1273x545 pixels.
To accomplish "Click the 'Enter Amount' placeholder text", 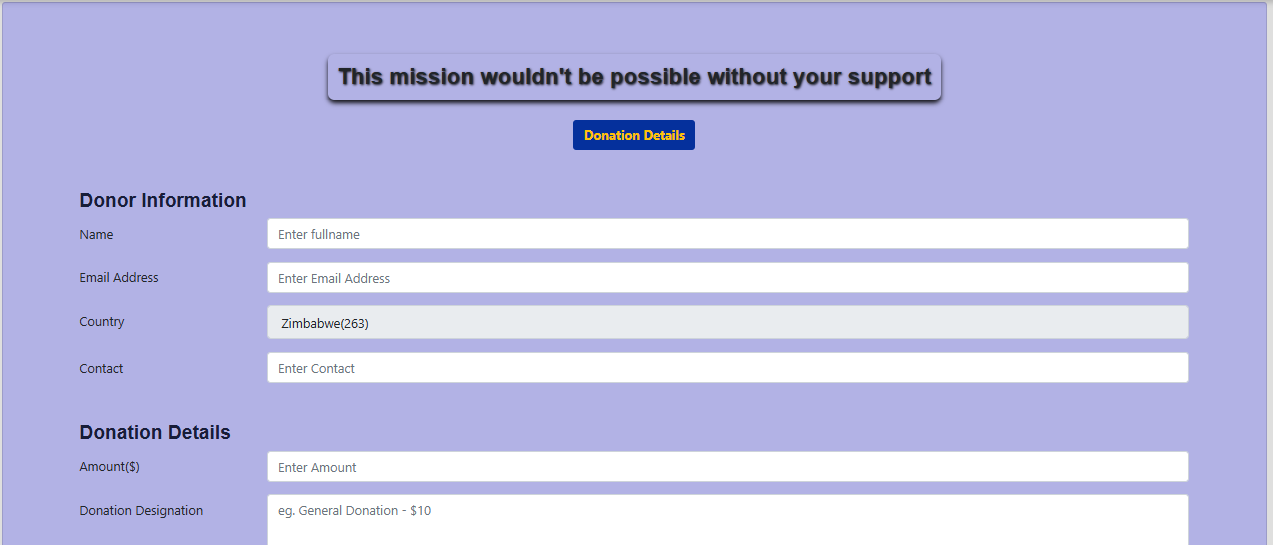I will click(317, 467).
